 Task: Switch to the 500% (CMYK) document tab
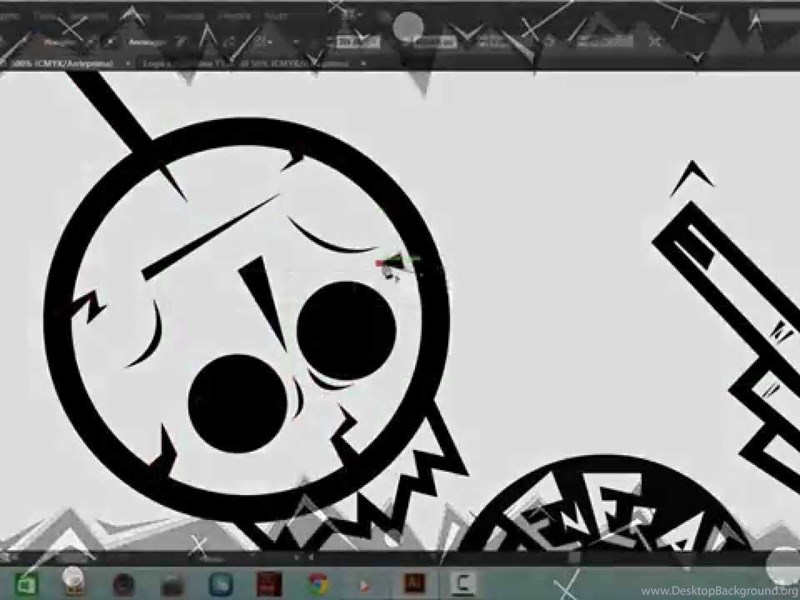62,64
